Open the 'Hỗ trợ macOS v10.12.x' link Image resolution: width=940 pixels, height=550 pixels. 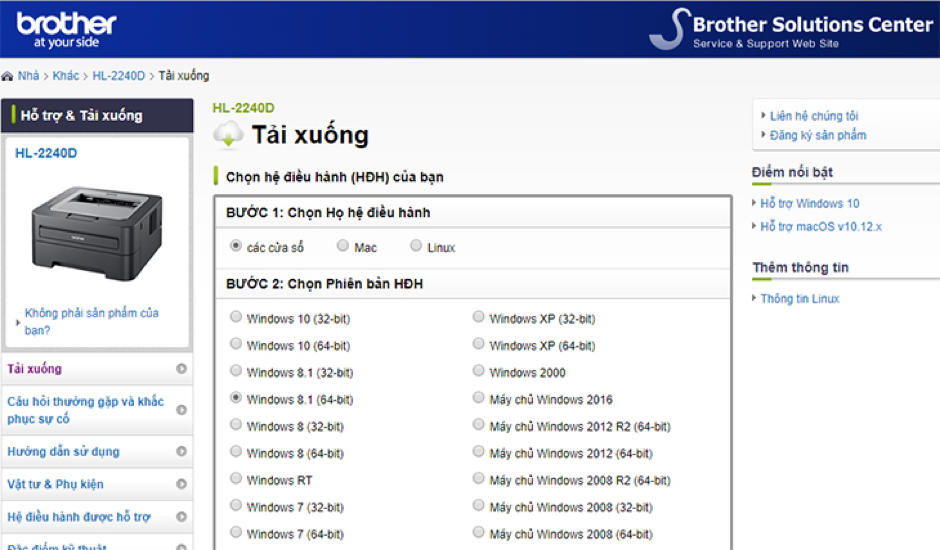(821, 227)
